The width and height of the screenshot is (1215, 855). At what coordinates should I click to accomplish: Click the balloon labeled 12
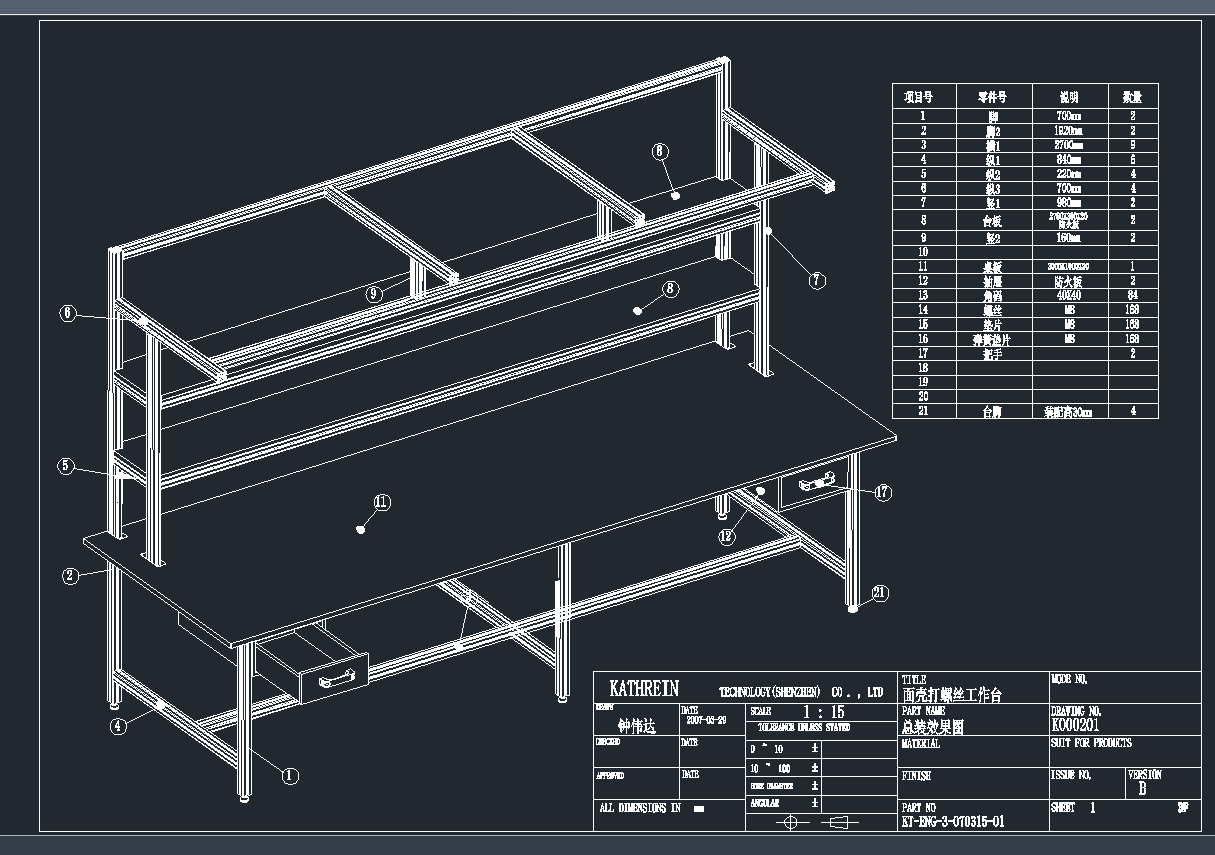tap(727, 536)
